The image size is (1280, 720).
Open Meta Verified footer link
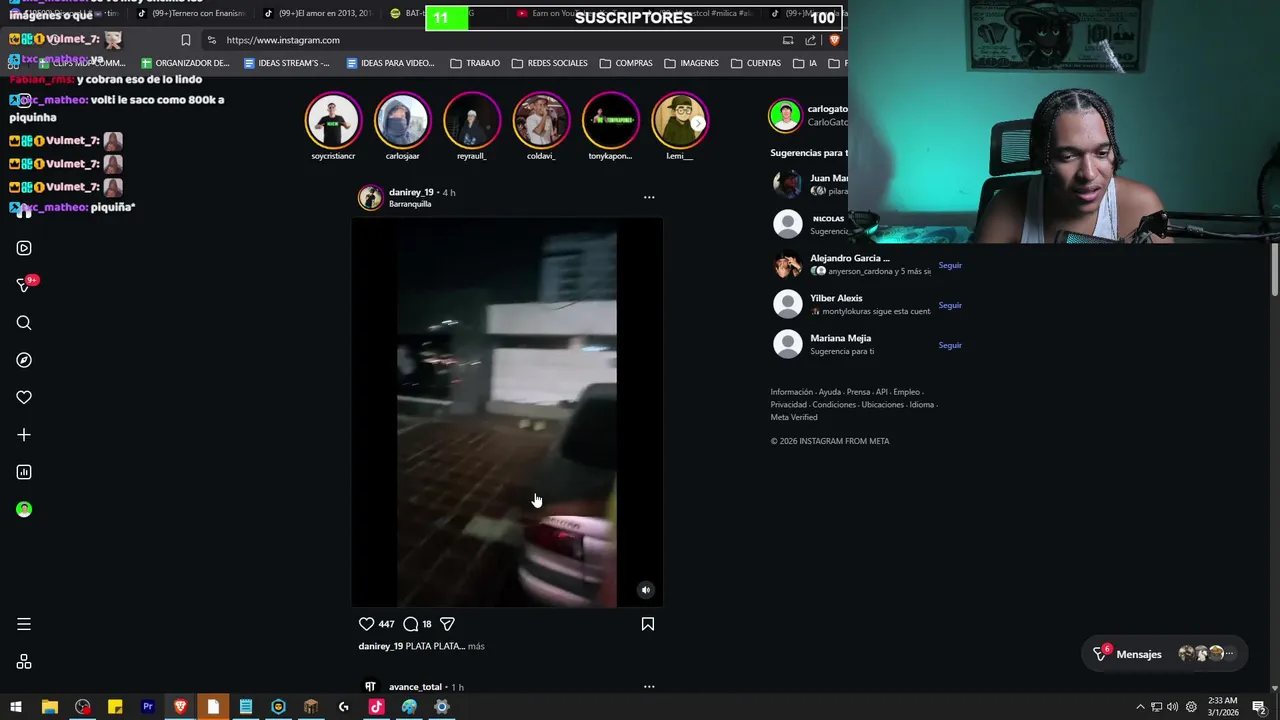click(793, 417)
